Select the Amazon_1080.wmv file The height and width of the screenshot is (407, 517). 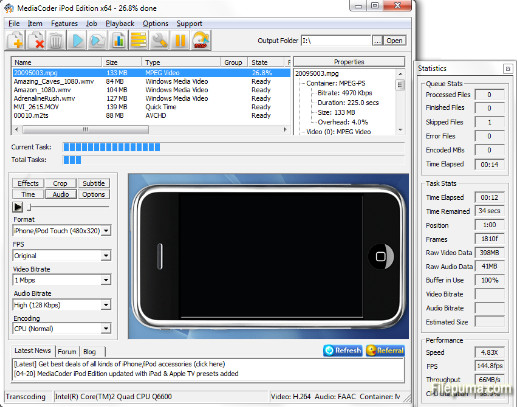[x=151, y=90]
